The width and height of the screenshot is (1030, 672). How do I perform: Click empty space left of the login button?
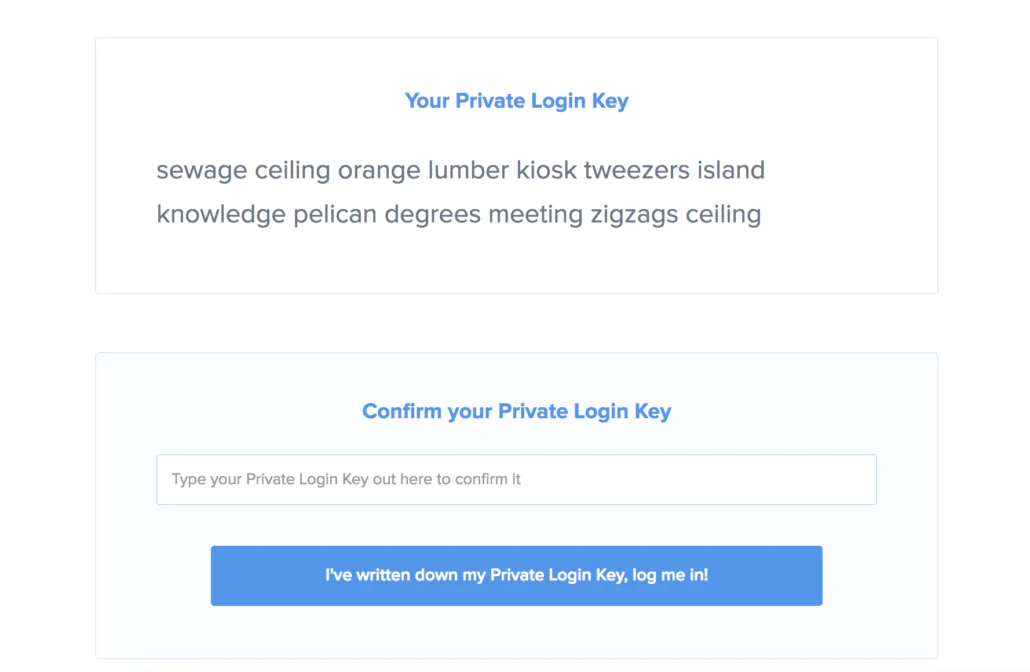pos(152,576)
